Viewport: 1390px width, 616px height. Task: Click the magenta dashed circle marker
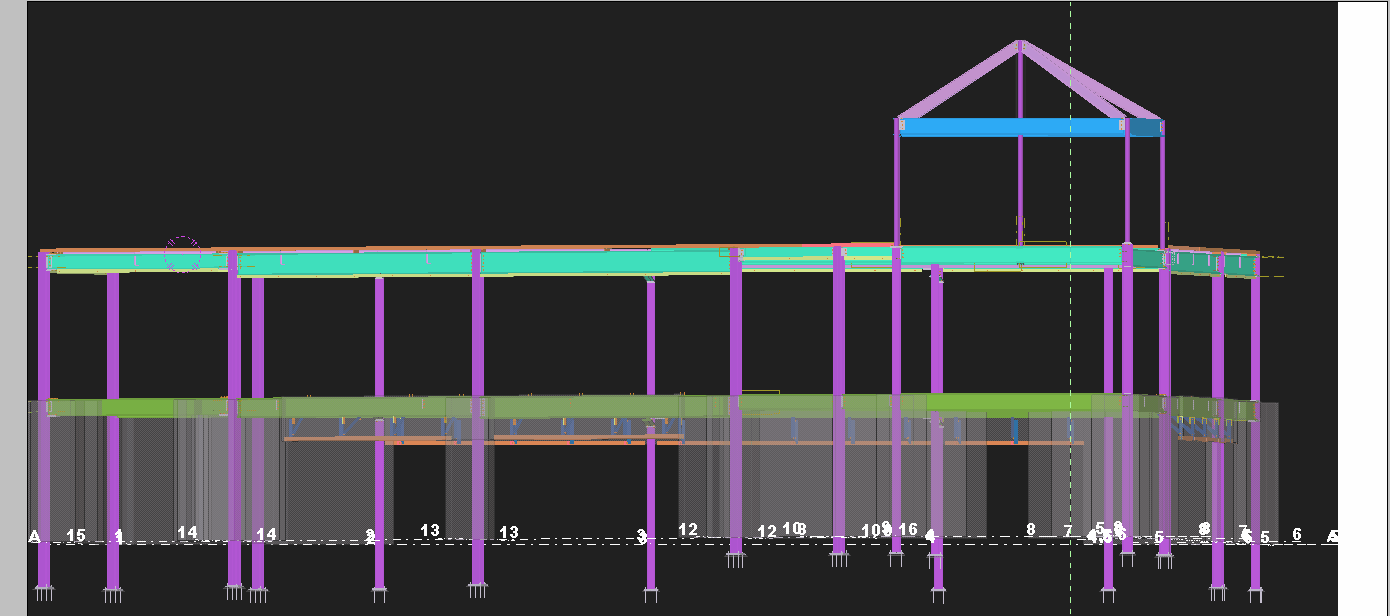tap(182, 254)
